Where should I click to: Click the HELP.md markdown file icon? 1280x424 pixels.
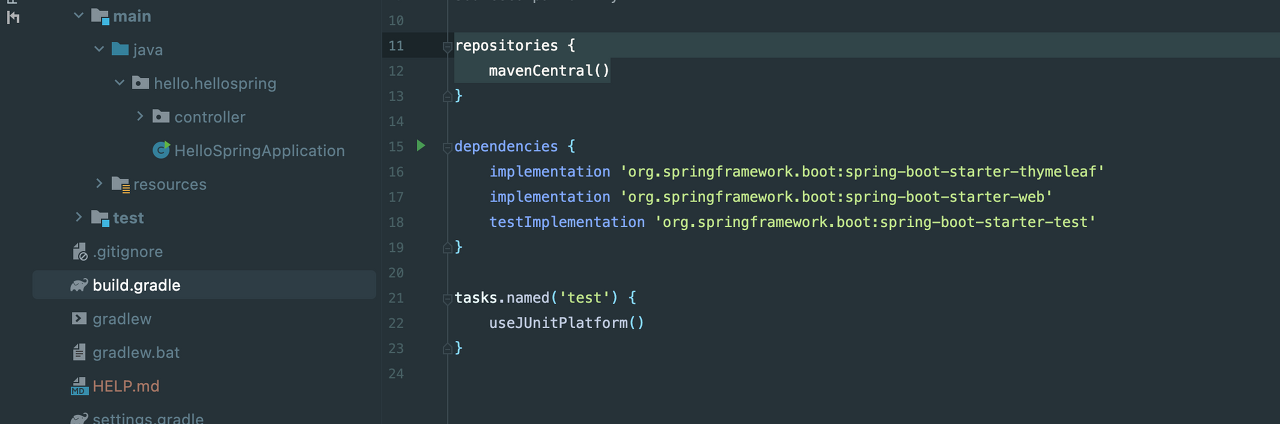pyautogui.click(x=79, y=386)
